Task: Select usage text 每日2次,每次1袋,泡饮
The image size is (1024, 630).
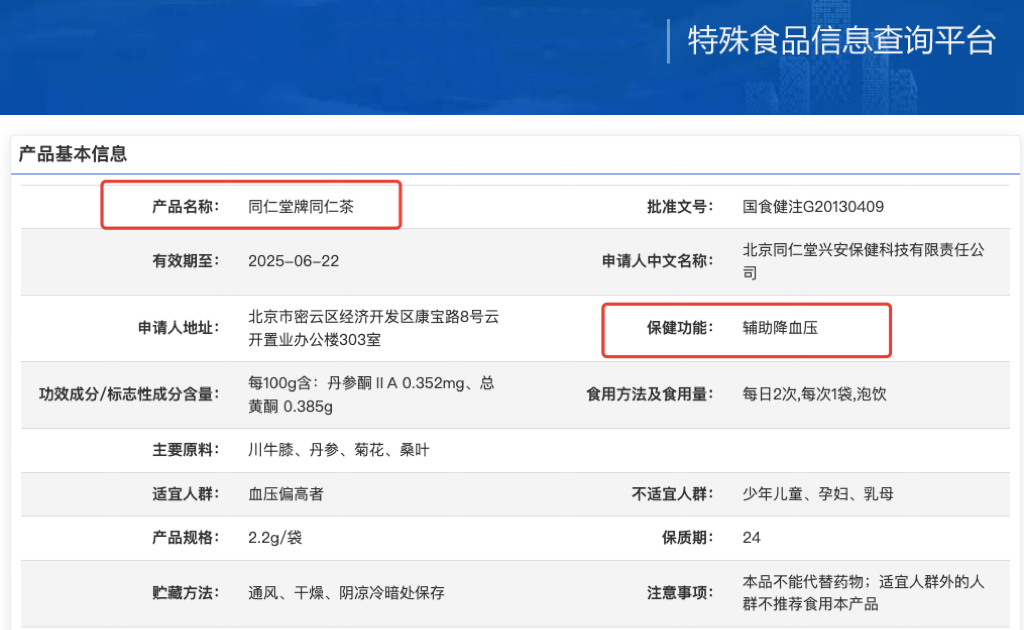Action: click(x=814, y=394)
